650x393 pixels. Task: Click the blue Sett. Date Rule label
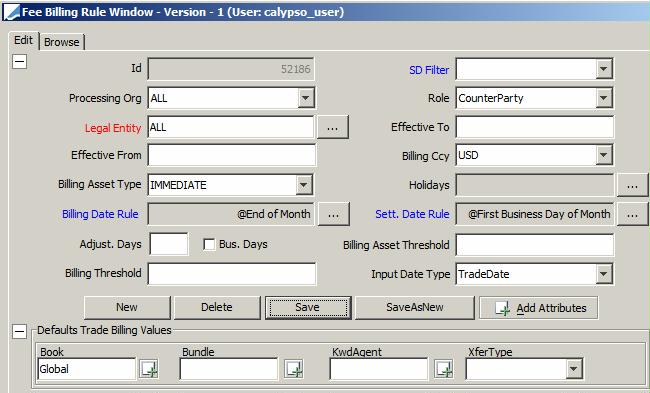pyautogui.click(x=412, y=214)
